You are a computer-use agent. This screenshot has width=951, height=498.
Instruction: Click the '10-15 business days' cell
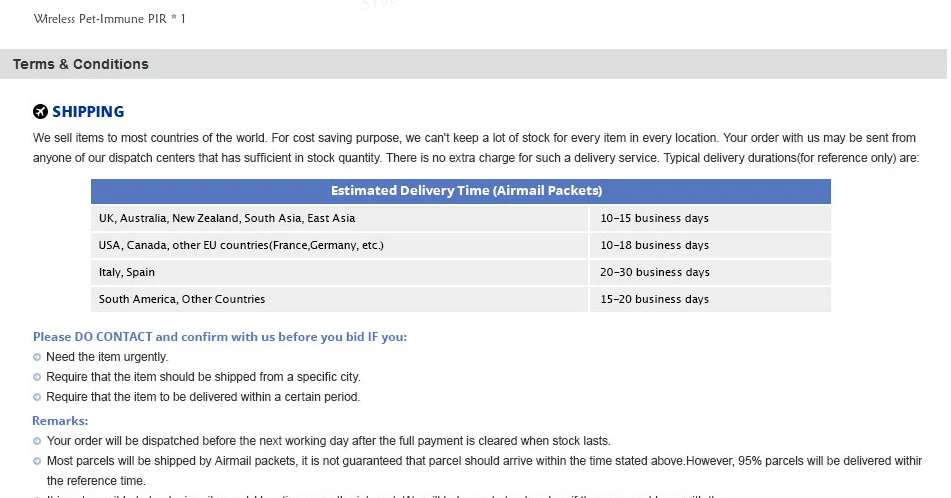(710, 218)
